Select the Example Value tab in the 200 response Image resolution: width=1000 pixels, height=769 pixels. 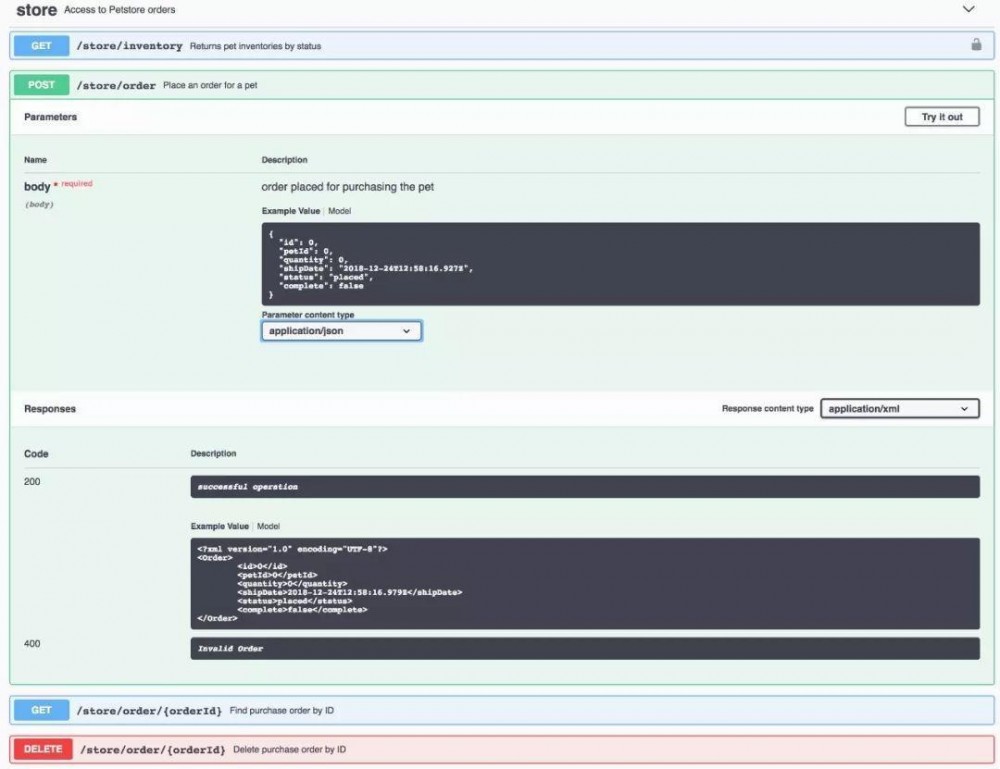click(219, 526)
